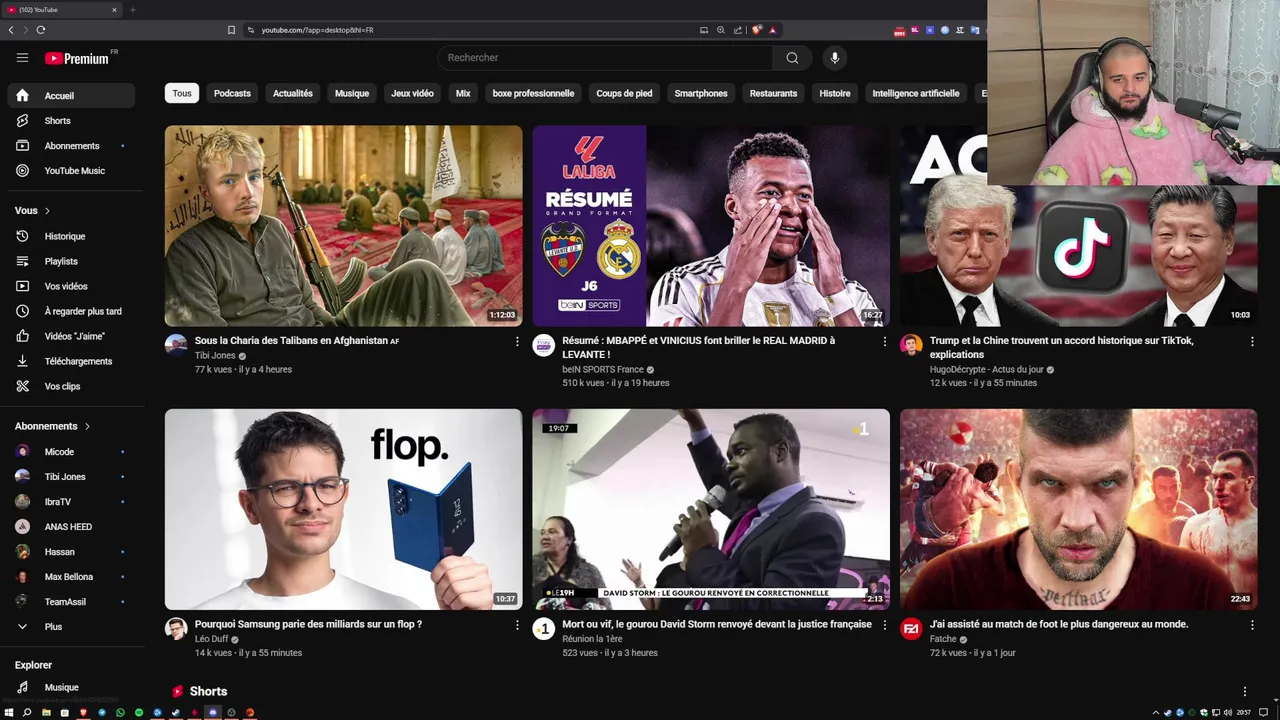1280x720 pixels.
Task: Open Shorts section options menu
Action: (x=1245, y=692)
